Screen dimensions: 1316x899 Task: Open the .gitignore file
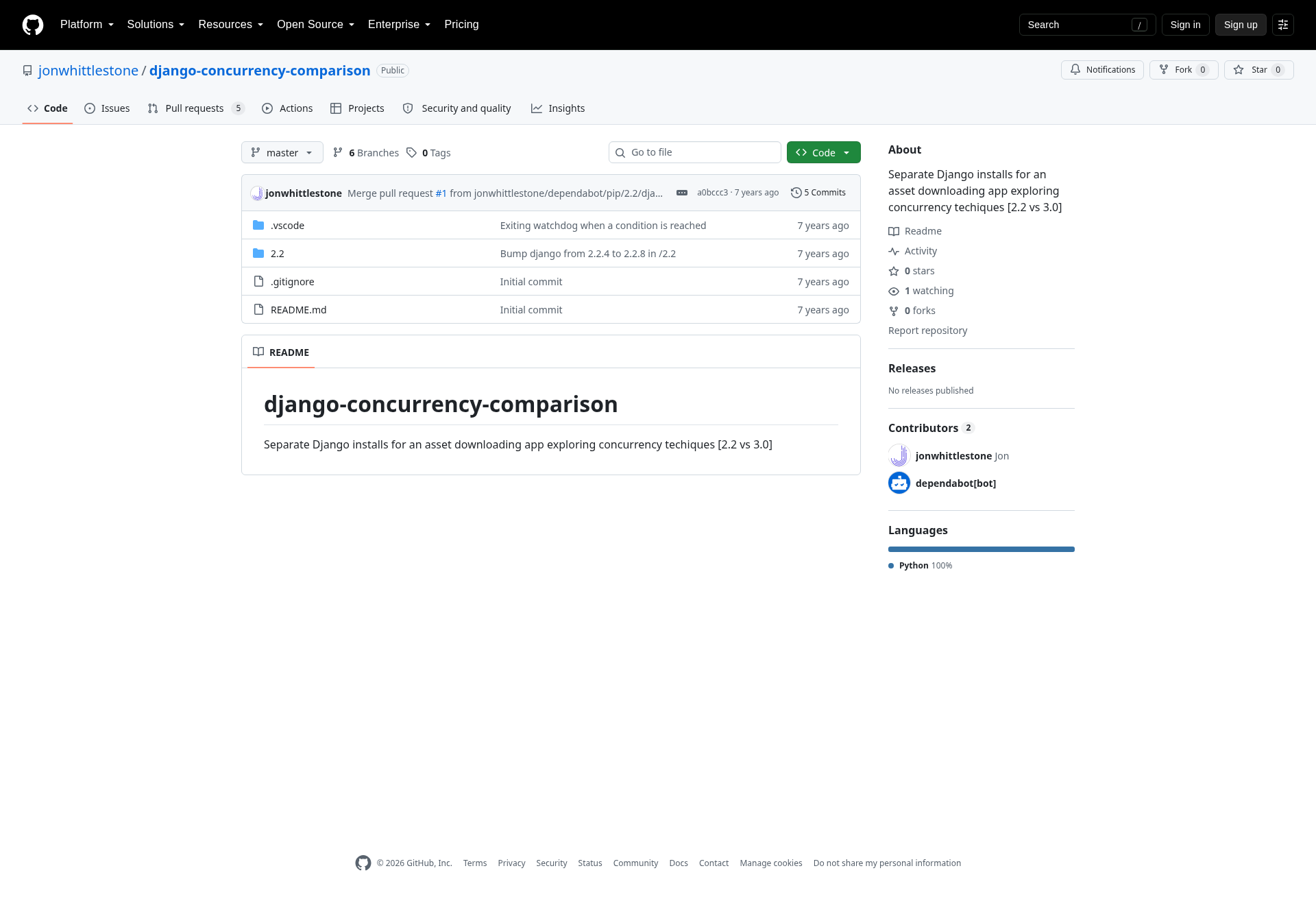point(293,282)
